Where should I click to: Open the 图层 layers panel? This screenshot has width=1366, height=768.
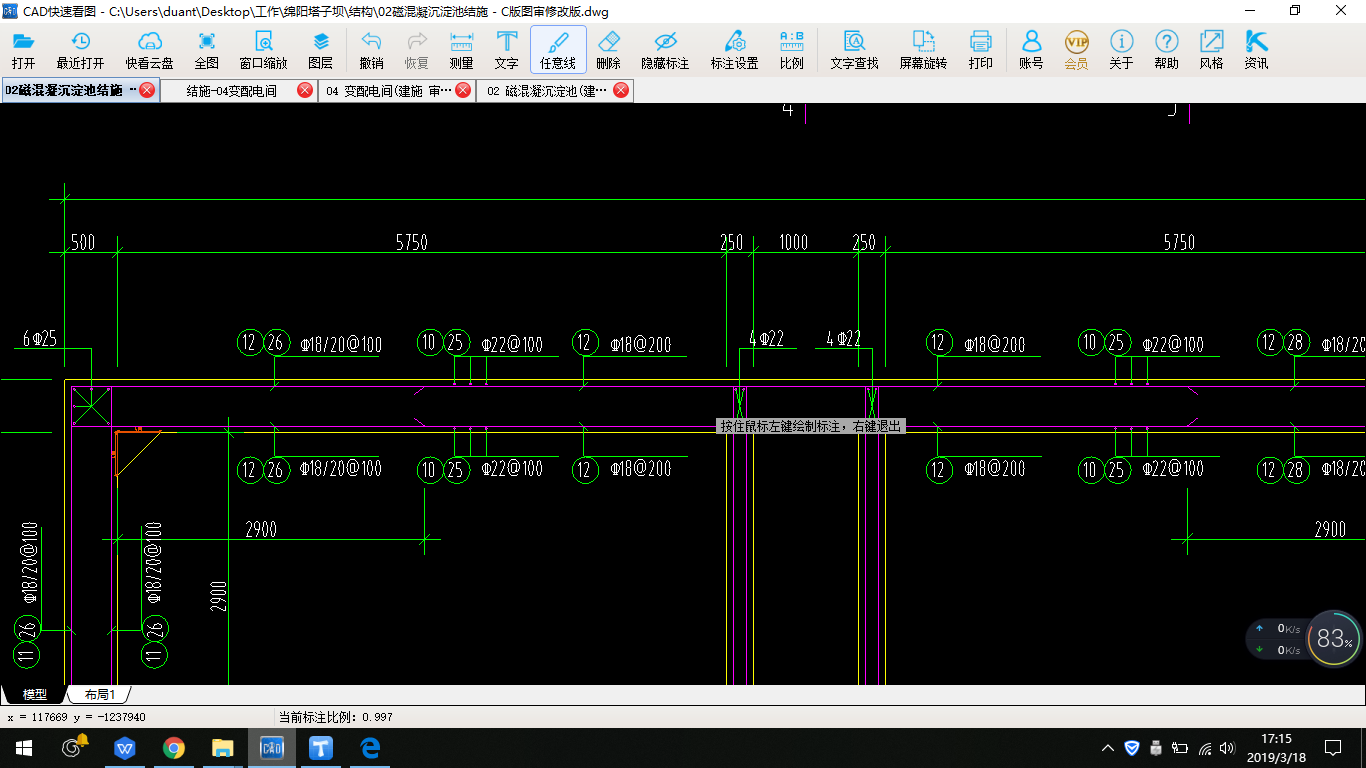coord(321,49)
